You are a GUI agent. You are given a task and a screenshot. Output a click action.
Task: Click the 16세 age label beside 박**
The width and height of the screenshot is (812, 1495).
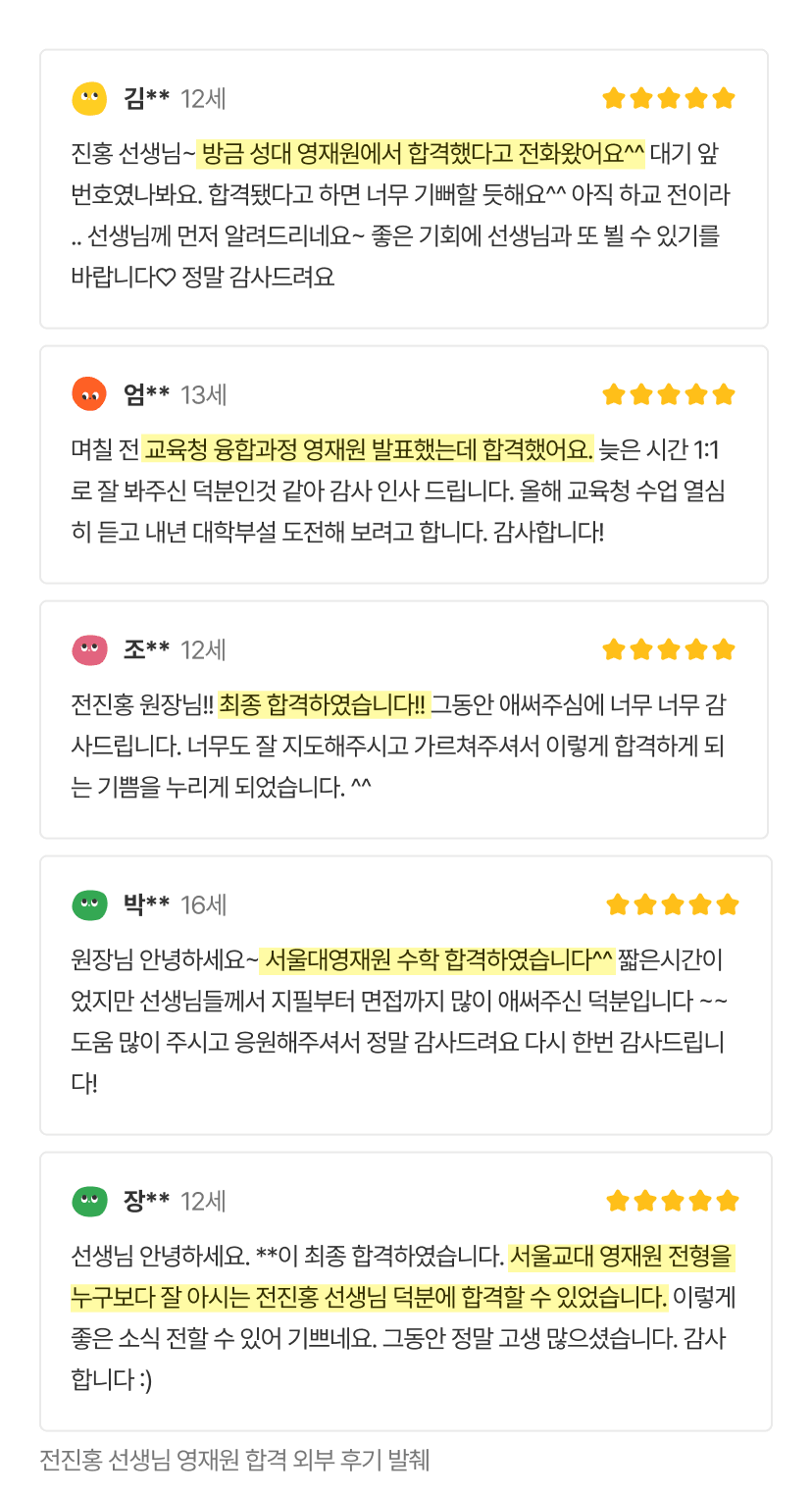204,904
